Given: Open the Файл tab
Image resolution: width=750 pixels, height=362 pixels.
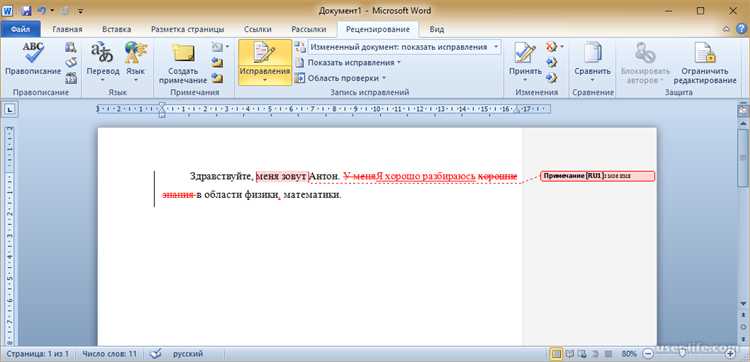Looking at the screenshot, I should (x=21, y=29).
